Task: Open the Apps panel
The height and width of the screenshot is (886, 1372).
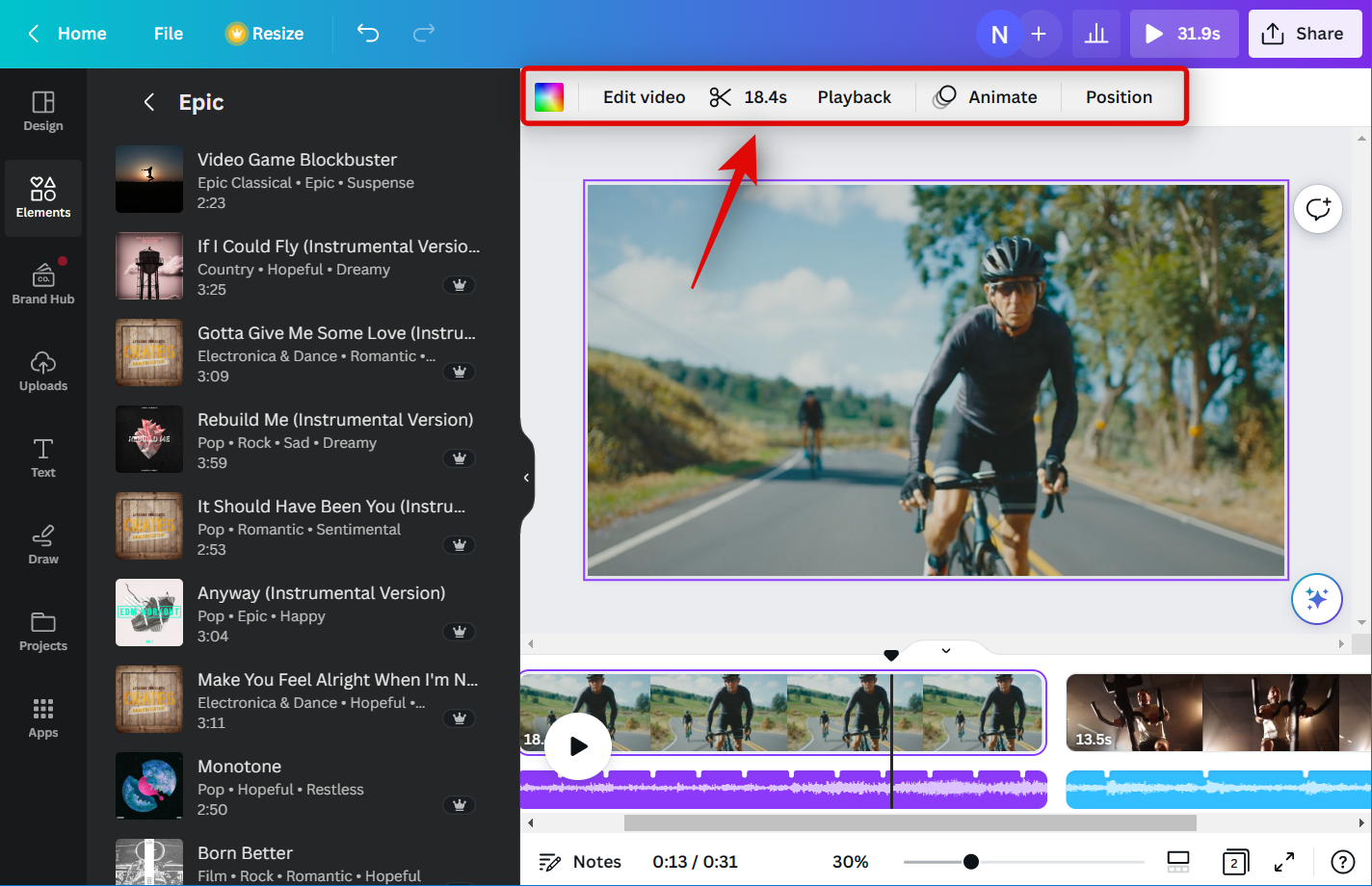Action: click(x=43, y=717)
